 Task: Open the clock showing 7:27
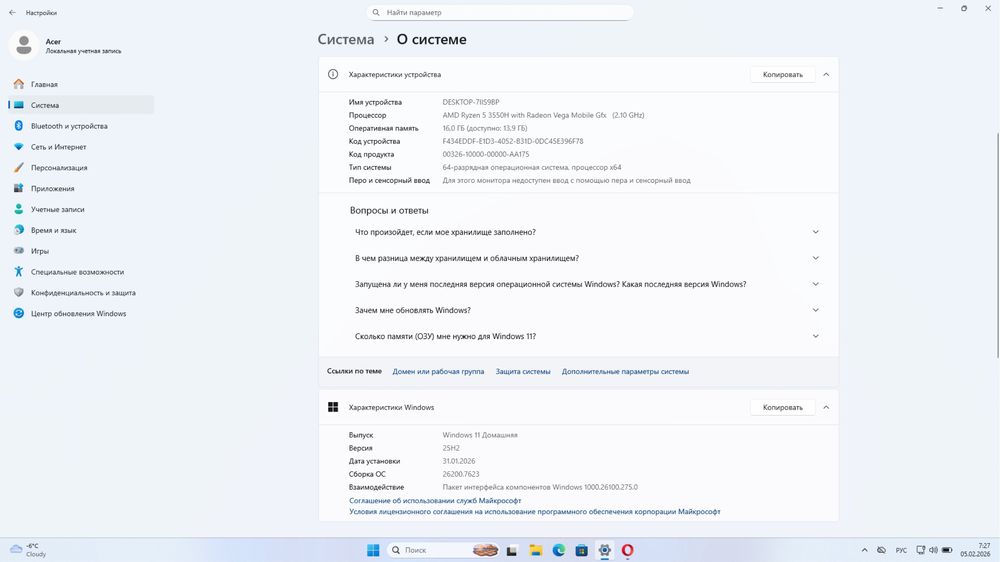[x=976, y=550]
